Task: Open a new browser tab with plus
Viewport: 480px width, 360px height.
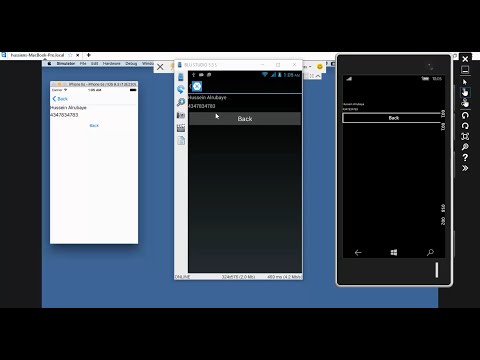Action: click(89, 55)
